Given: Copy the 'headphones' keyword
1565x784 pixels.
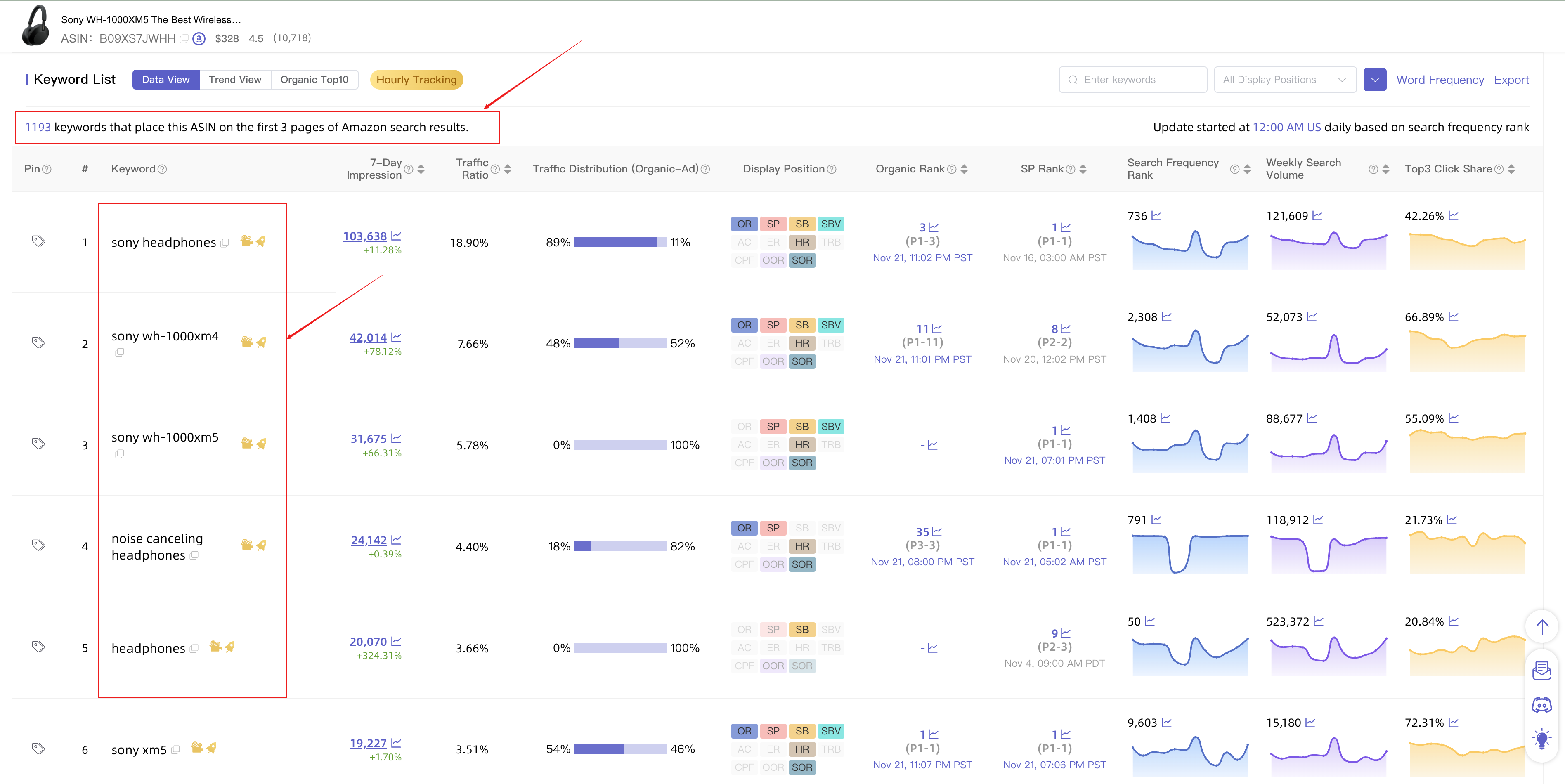Looking at the screenshot, I should [194, 649].
